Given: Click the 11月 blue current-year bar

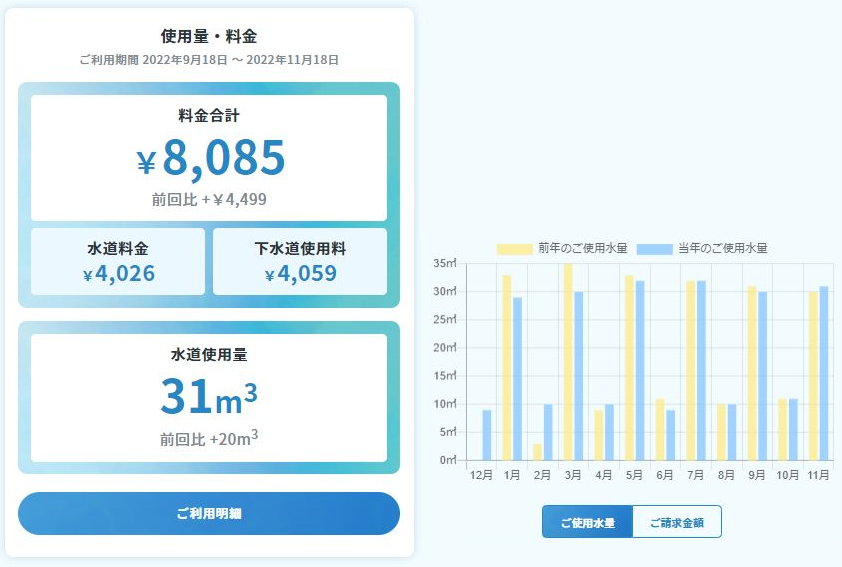Looking at the screenshot, I should pyautogui.click(x=824, y=373).
